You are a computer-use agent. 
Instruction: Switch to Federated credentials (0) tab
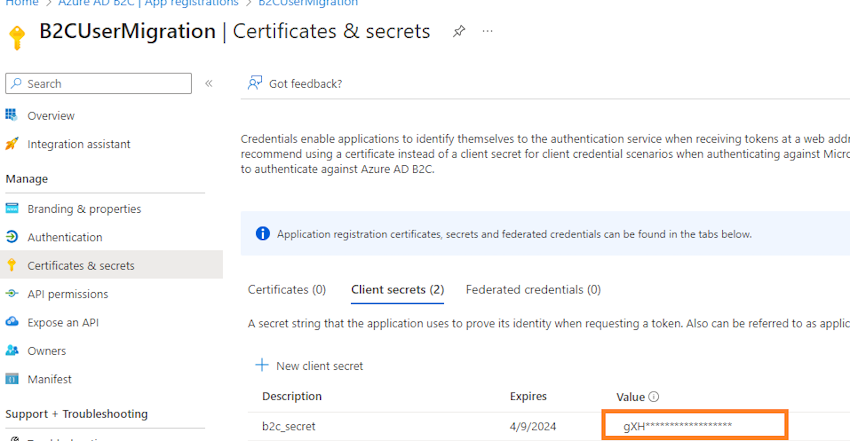(x=533, y=290)
